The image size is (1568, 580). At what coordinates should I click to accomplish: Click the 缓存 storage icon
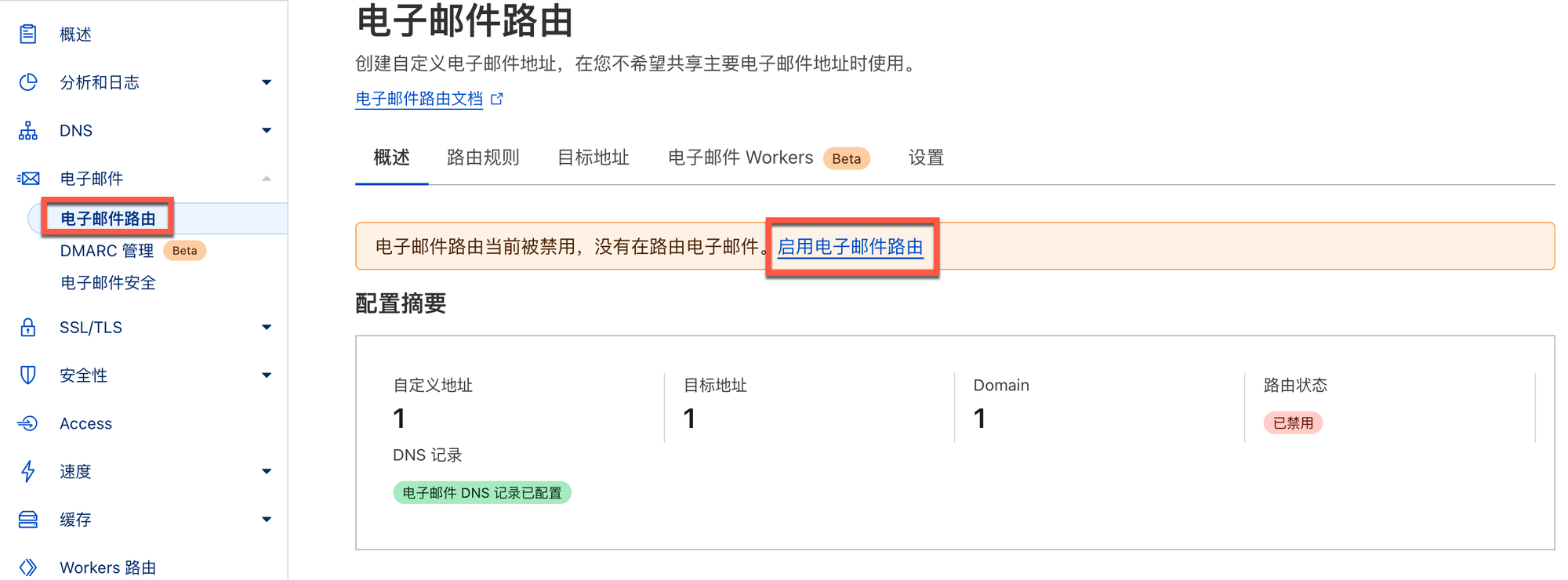tap(28, 520)
